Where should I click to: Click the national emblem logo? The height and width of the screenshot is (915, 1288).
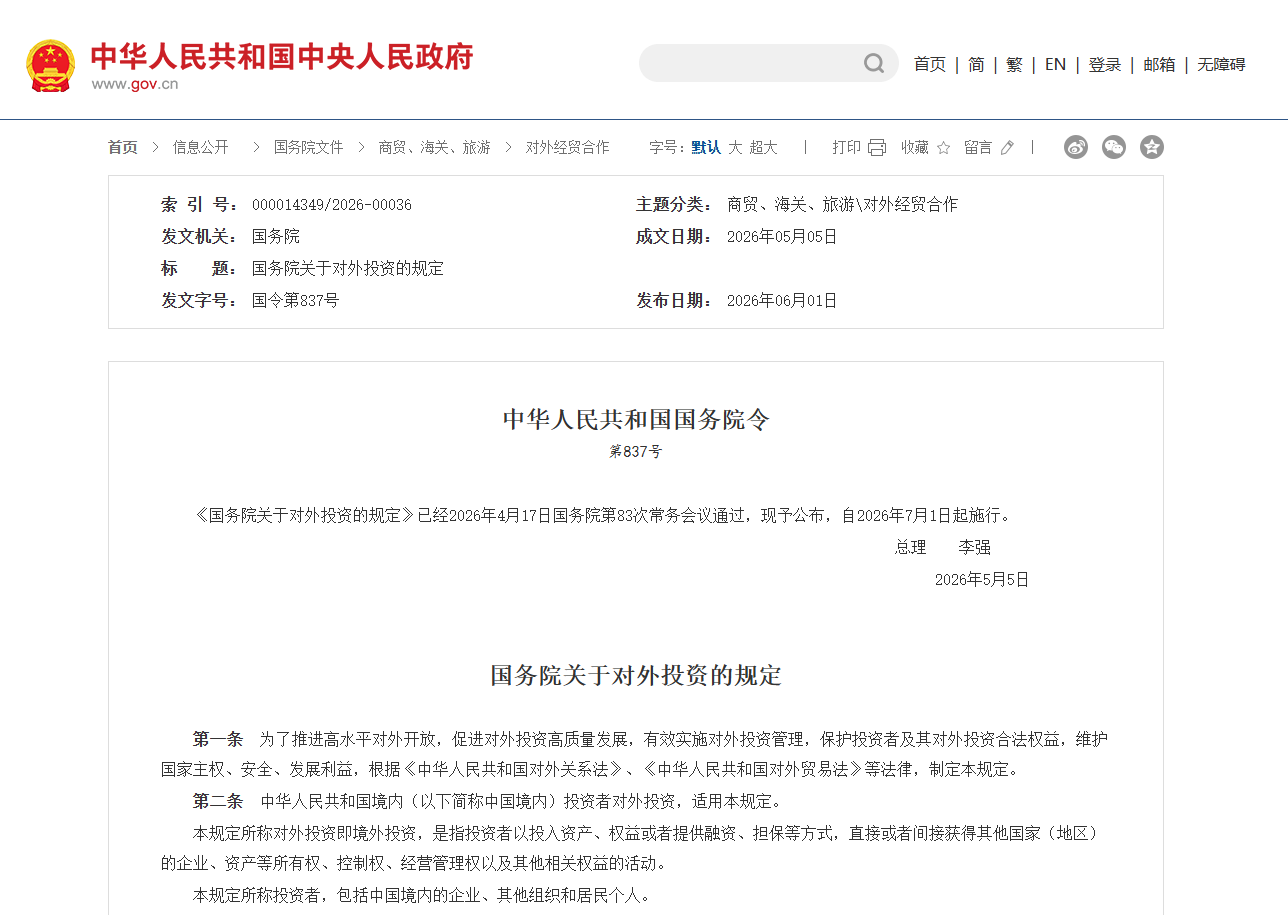click(x=51, y=65)
